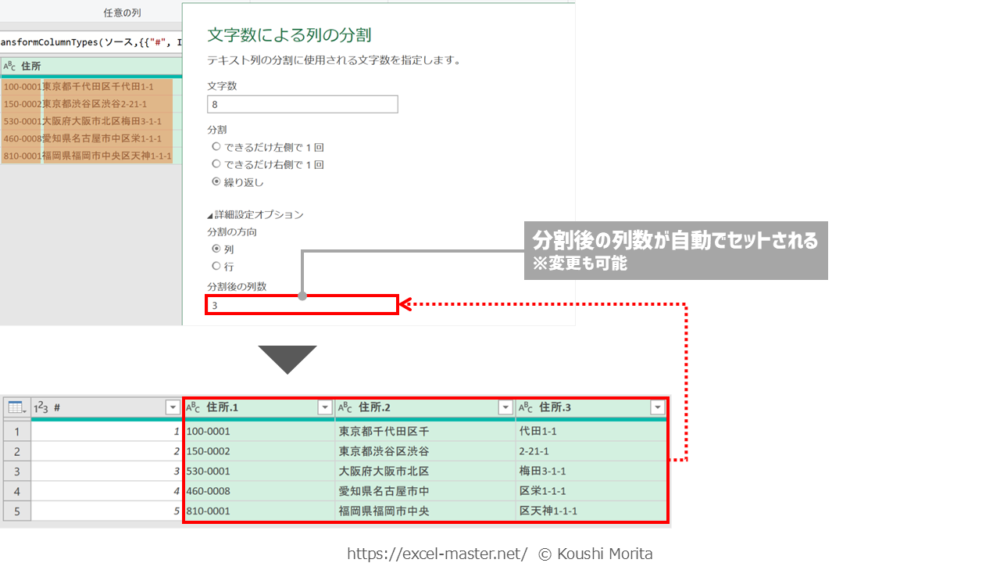
Task: Open the excel-master.net link
Action: [437, 553]
